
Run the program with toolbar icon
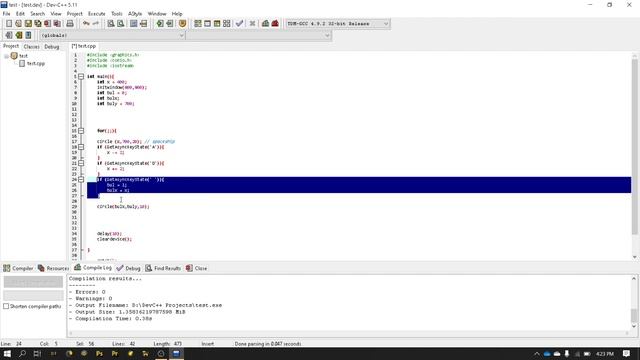[207, 24]
